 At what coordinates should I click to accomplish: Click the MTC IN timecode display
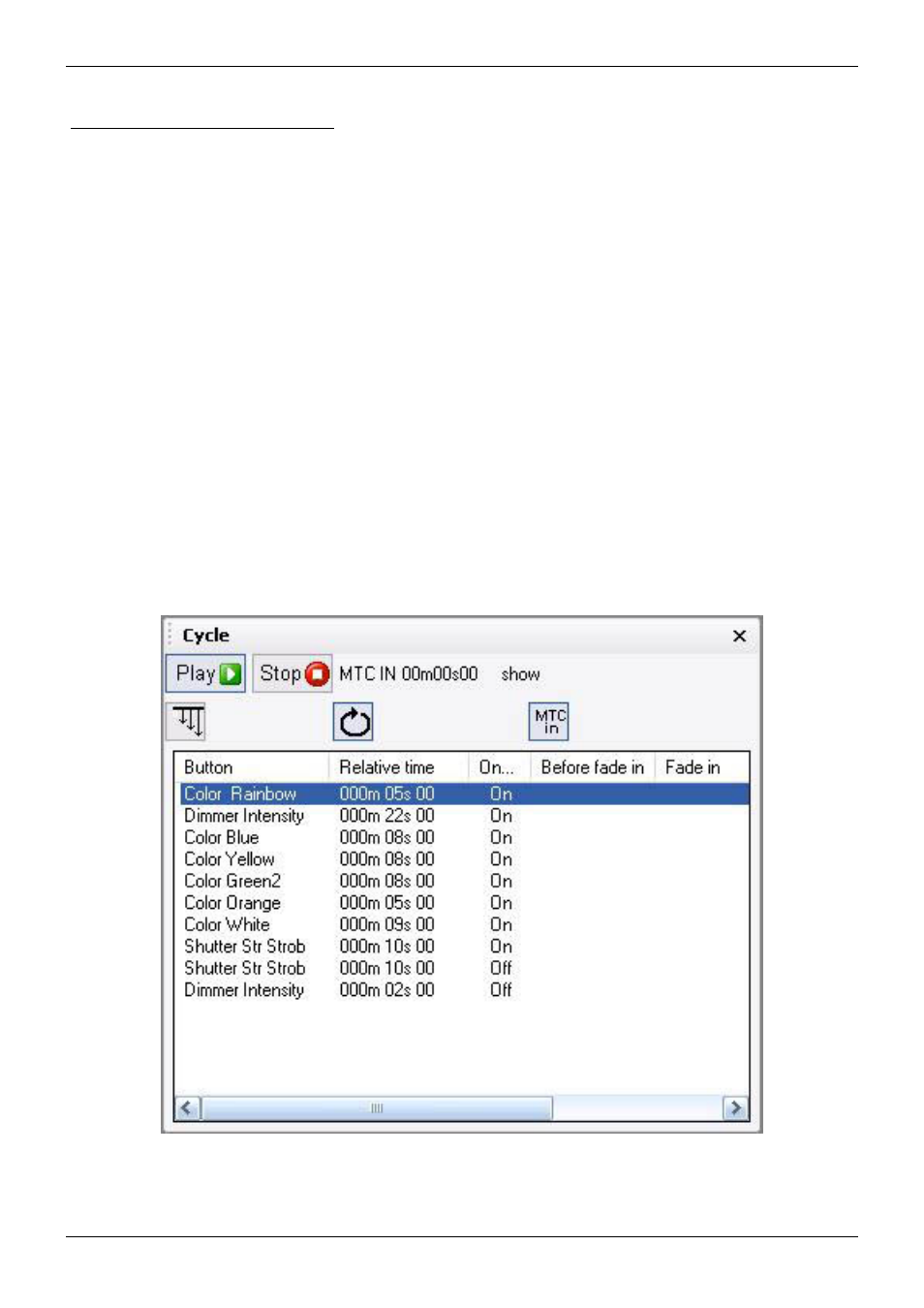[407, 673]
